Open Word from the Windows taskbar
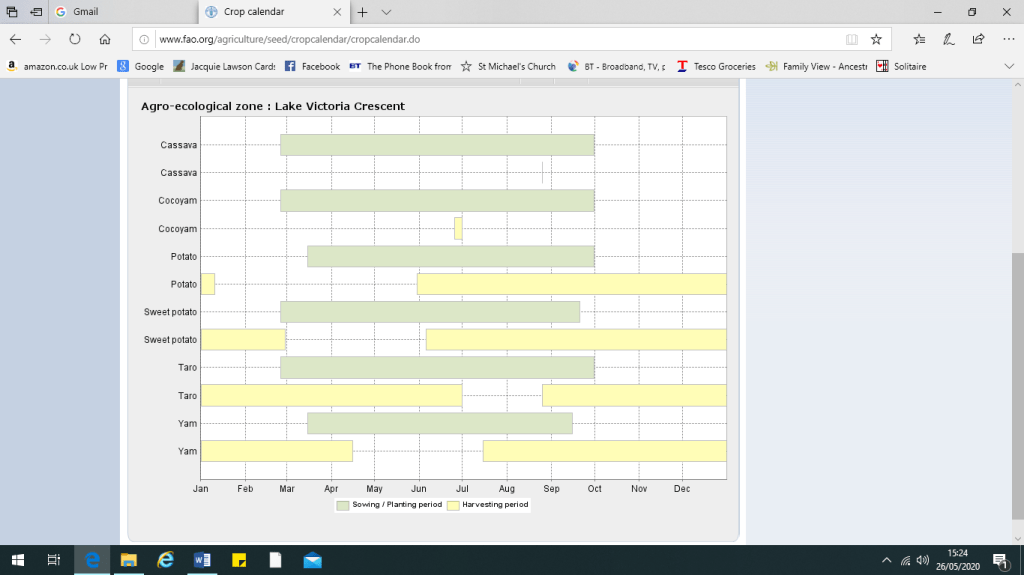The width and height of the screenshot is (1024, 575). [x=203, y=560]
